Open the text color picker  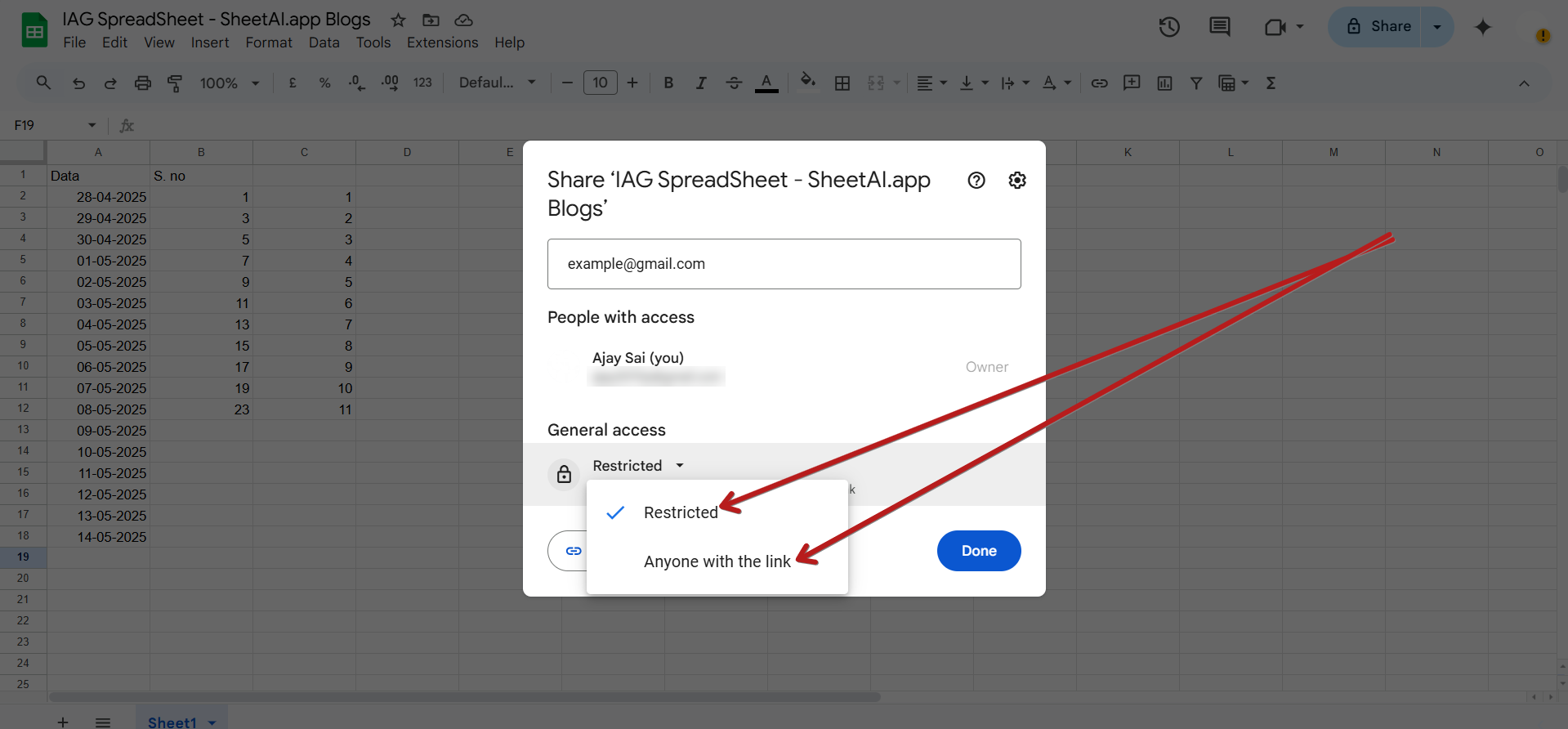click(x=766, y=83)
